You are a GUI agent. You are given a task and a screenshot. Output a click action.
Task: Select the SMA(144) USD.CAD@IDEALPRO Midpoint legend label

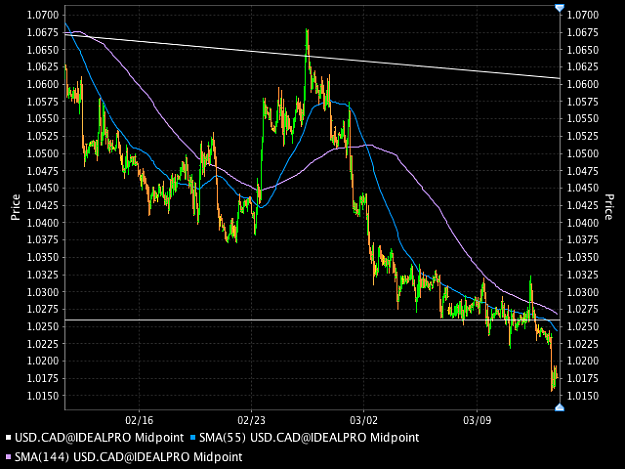pyautogui.click(x=128, y=457)
